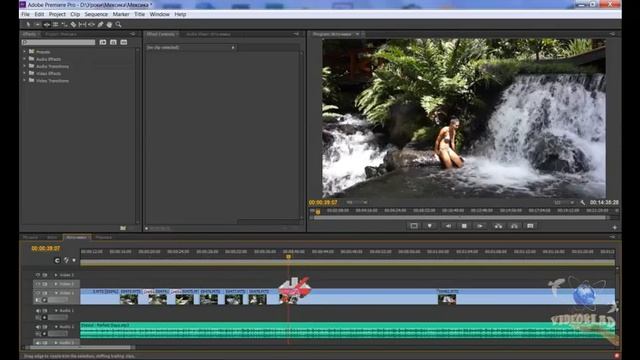Select the Rate Stretch tool

tap(64, 24)
